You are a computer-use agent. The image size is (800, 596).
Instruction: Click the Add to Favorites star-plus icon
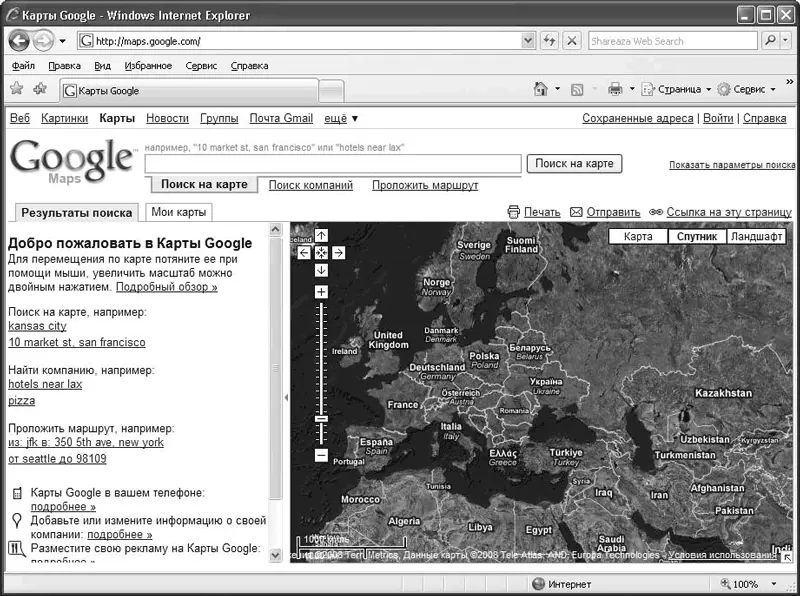pyautogui.click(x=40, y=89)
